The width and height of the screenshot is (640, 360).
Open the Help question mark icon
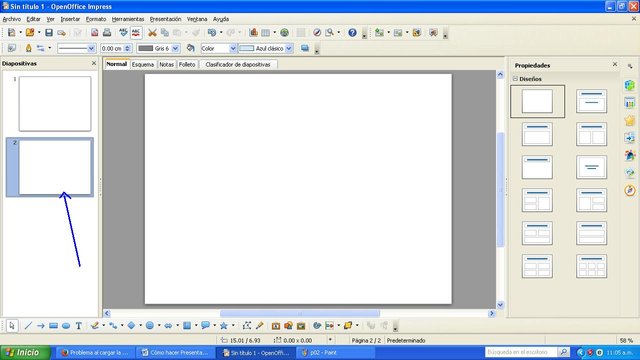[352, 33]
